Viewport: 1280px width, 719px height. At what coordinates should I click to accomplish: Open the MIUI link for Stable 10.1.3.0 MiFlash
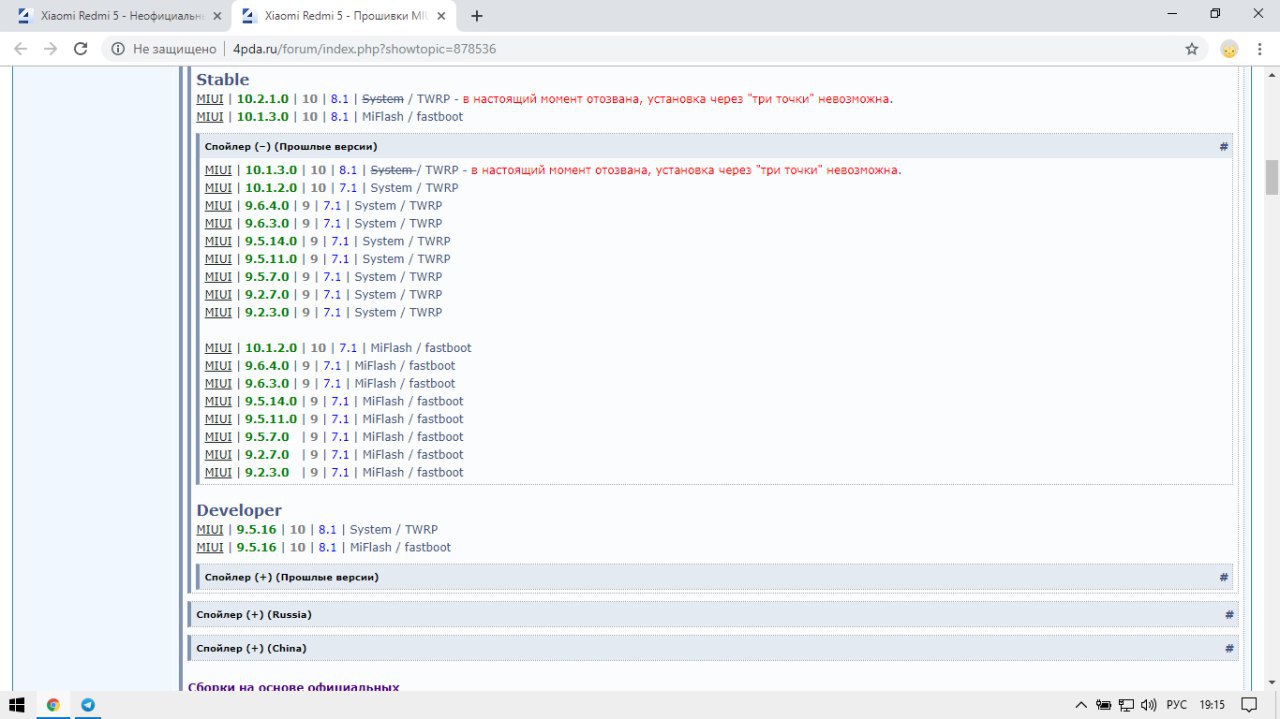click(210, 117)
